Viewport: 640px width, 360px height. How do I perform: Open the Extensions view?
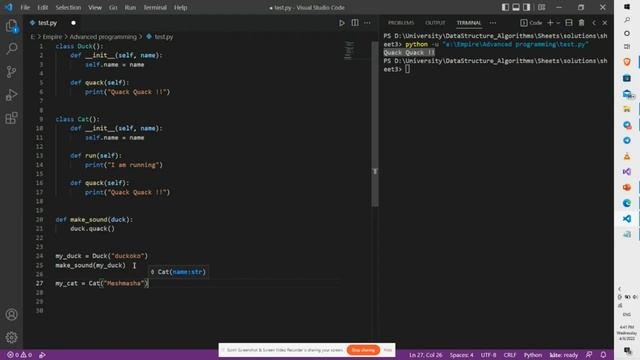(11, 118)
